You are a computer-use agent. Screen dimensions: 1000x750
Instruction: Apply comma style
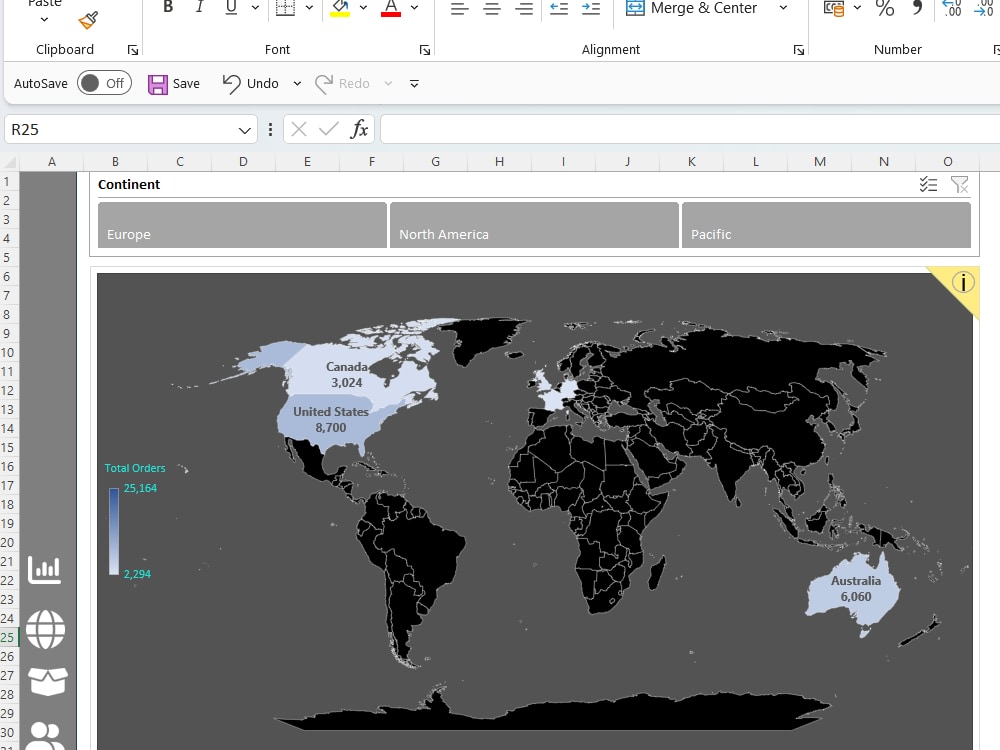(x=917, y=8)
